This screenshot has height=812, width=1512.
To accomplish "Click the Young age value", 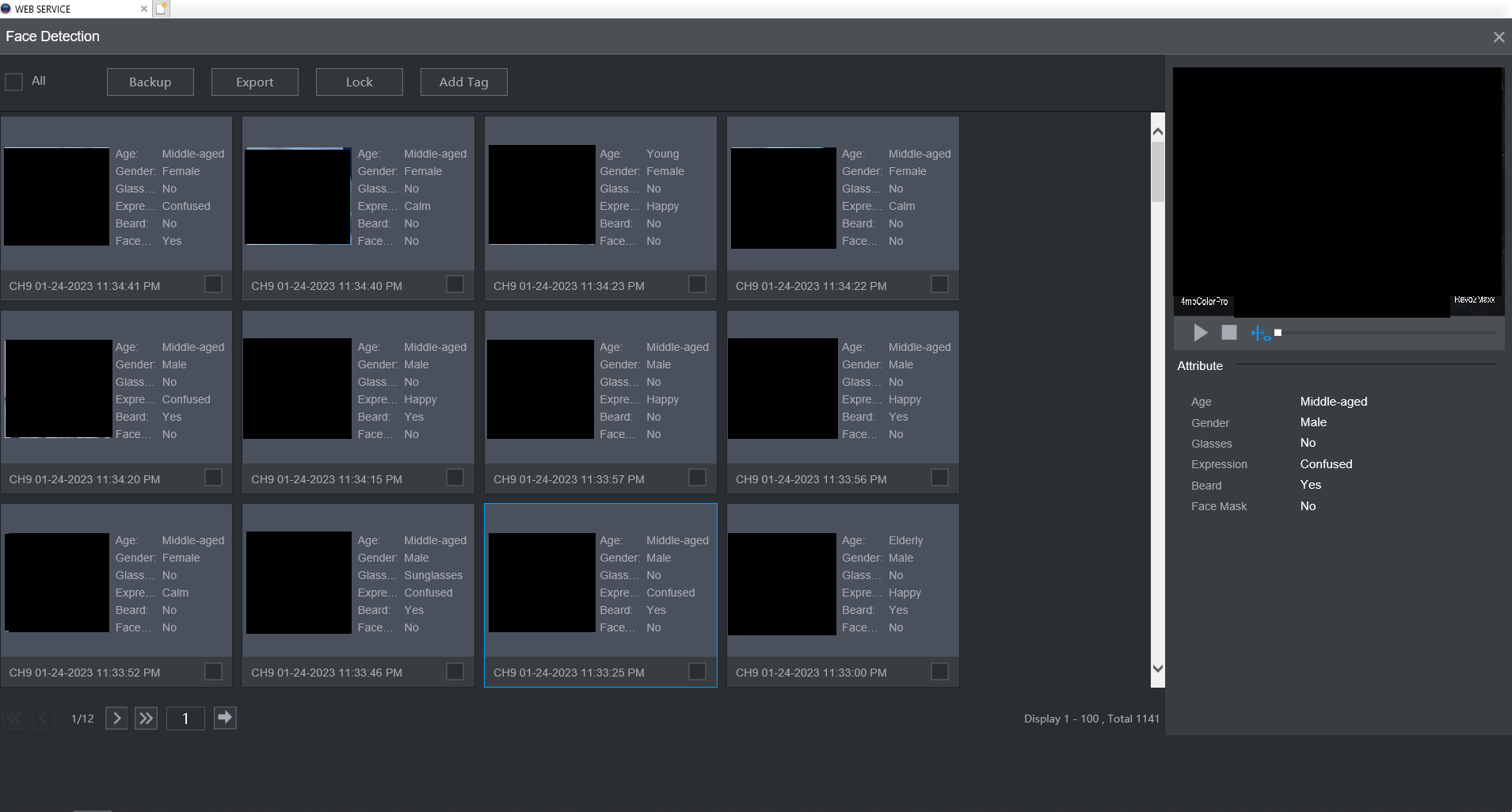I will (x=662, y=154).
